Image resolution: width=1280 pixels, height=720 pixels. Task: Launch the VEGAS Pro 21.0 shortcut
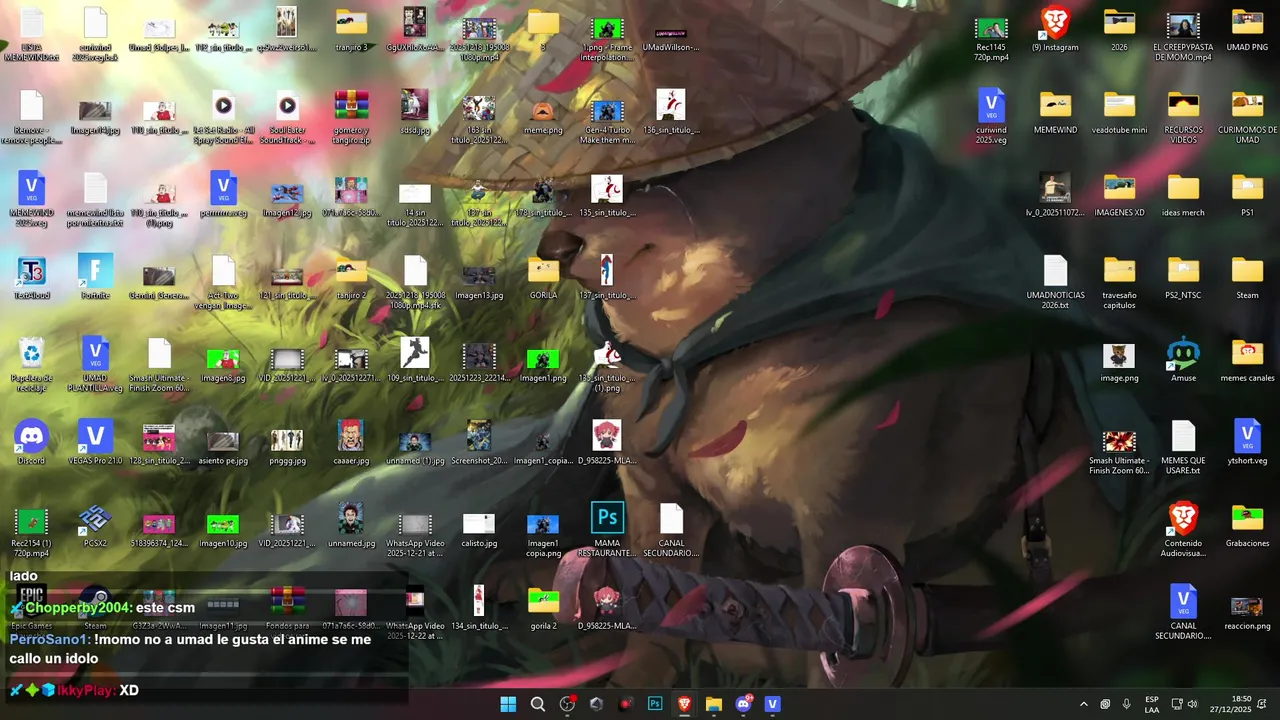tap(95, 444)
